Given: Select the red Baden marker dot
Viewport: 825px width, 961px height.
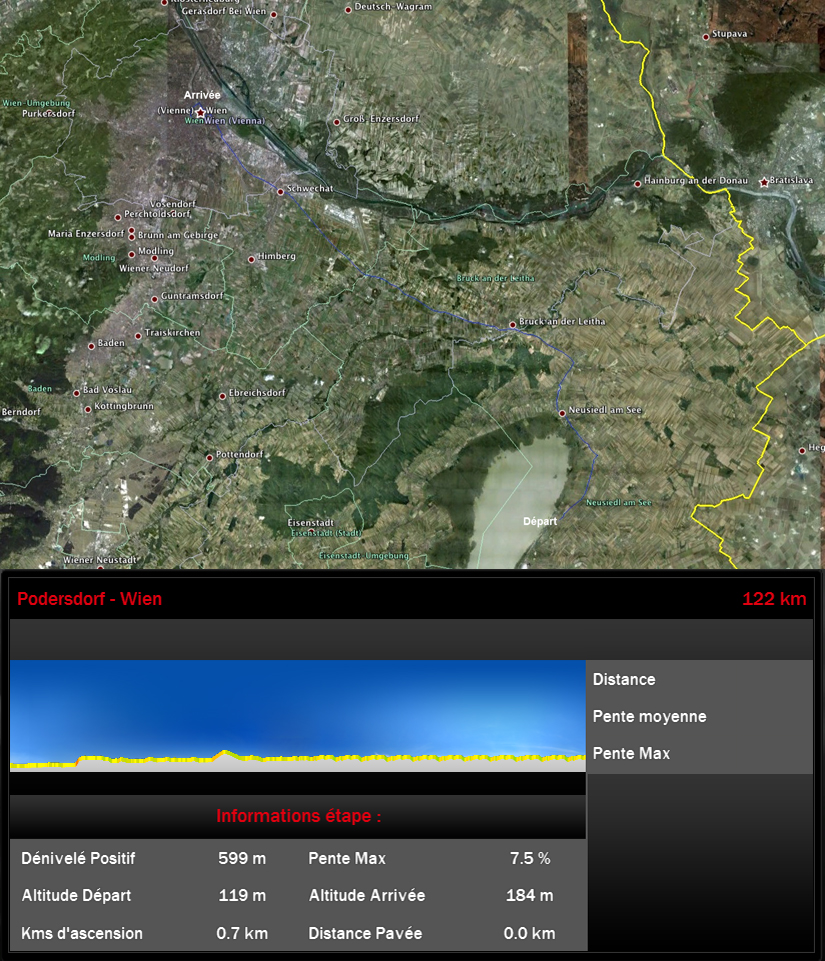Looking at the screenshot, I should tap(91, 346).
